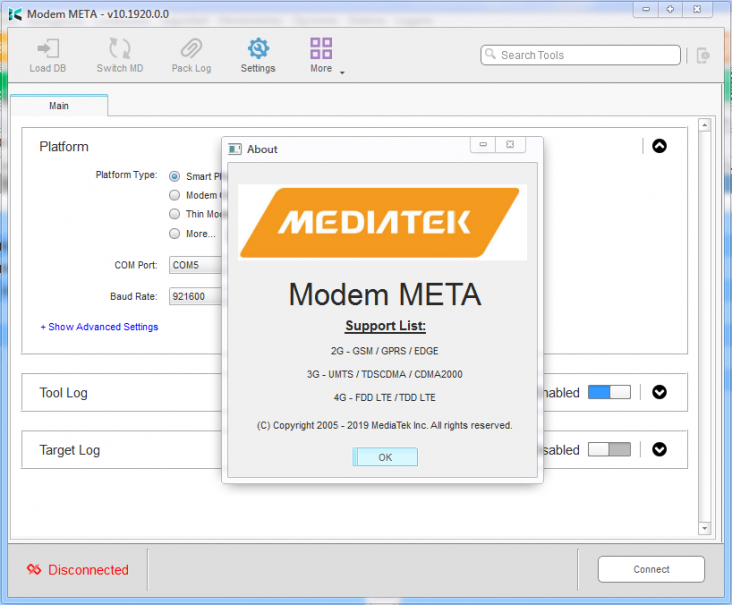Click the '4G - FDD LTE / TDD LTE' line
The width and height of the screenshot is (732, 605).
tap(385, 398)
